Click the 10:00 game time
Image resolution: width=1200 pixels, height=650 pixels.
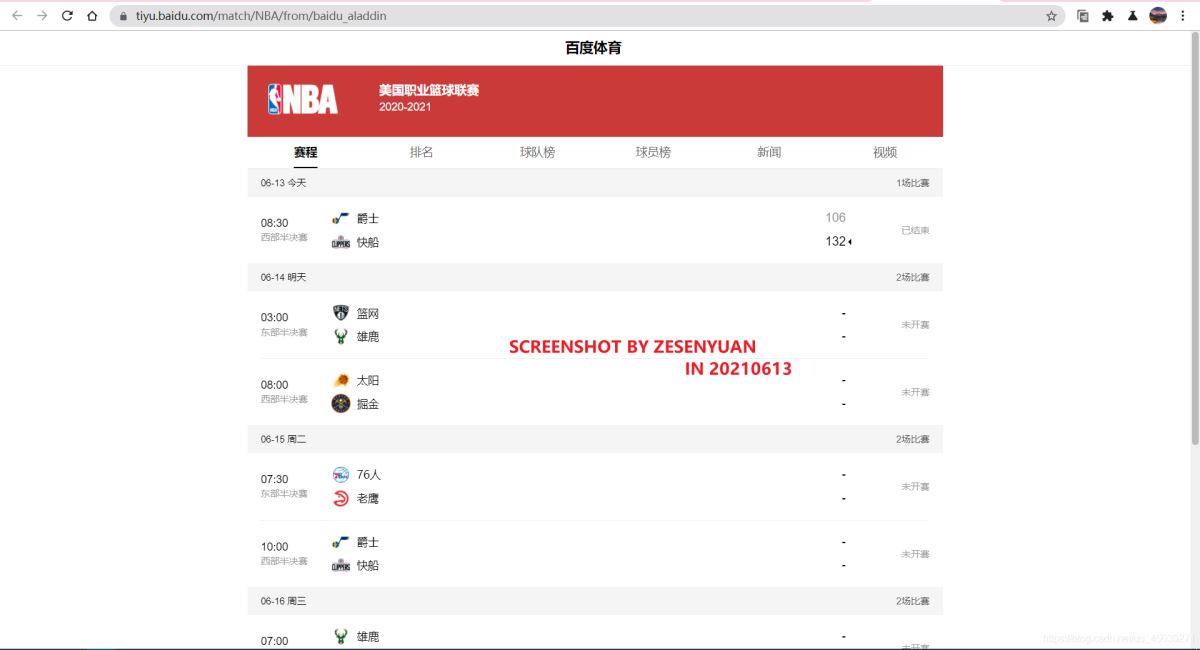(x=274, y=547)
